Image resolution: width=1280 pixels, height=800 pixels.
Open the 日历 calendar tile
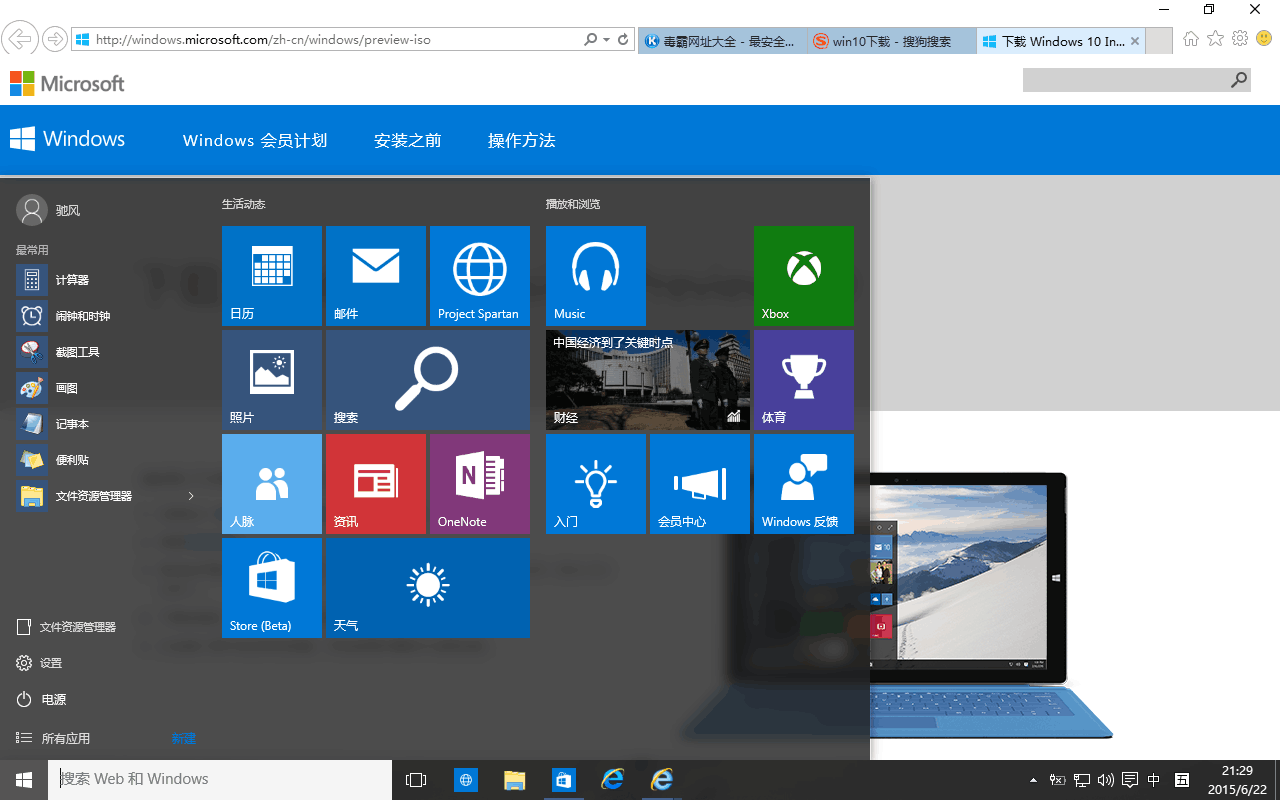pos(272,275)
